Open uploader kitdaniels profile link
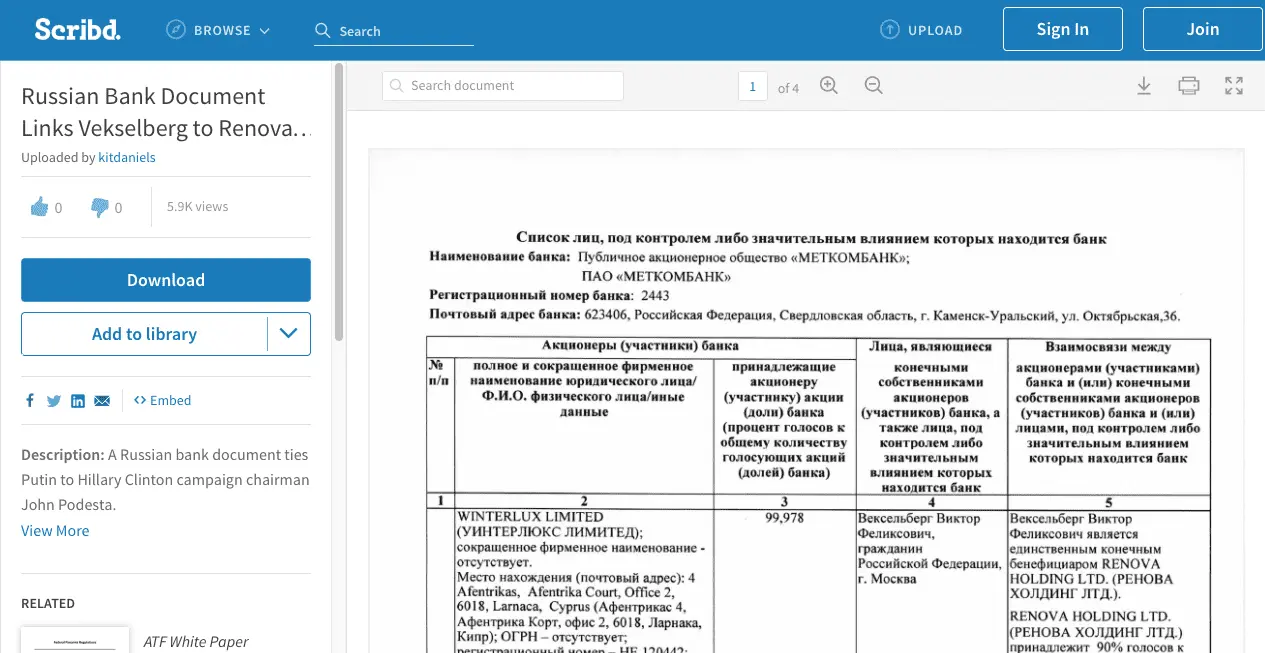Viewport: 1265px width, 653px height. [127, 157]
